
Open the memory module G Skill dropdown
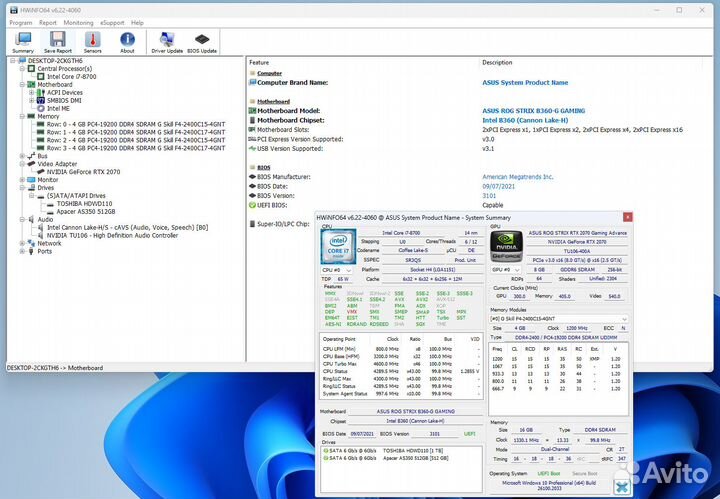point(559,319)
